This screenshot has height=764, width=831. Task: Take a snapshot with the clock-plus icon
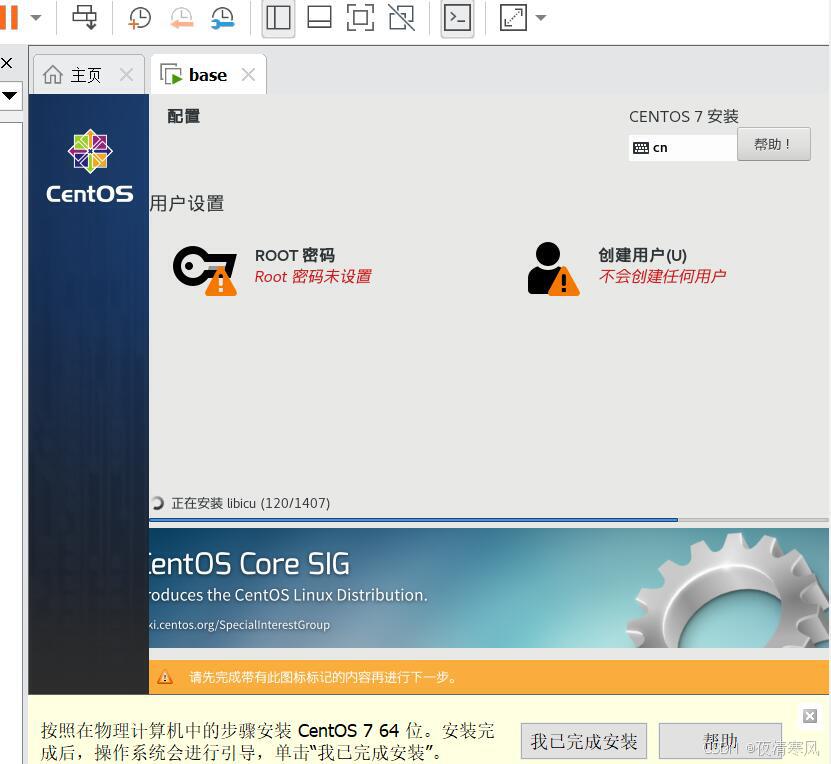click(x=139, y=17)
